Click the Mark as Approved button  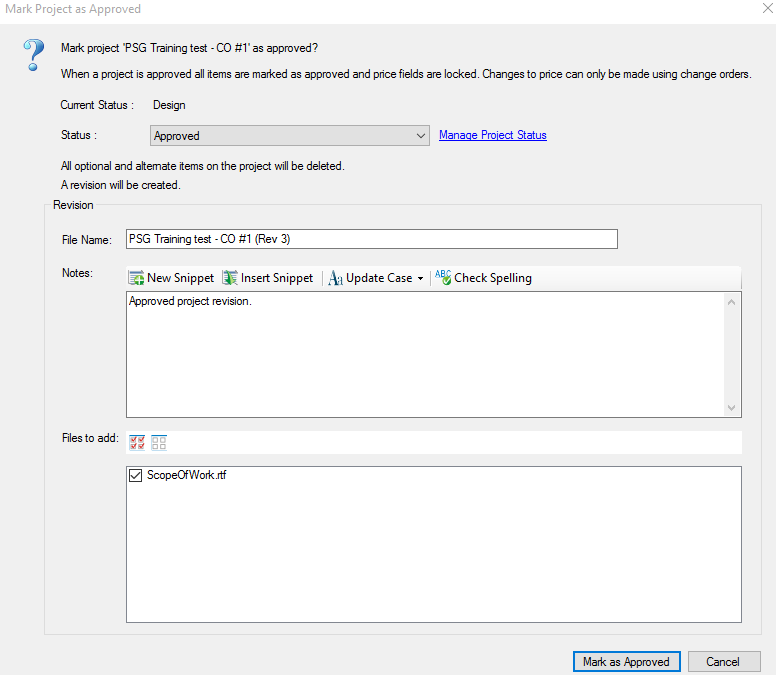tap(627, 662)
